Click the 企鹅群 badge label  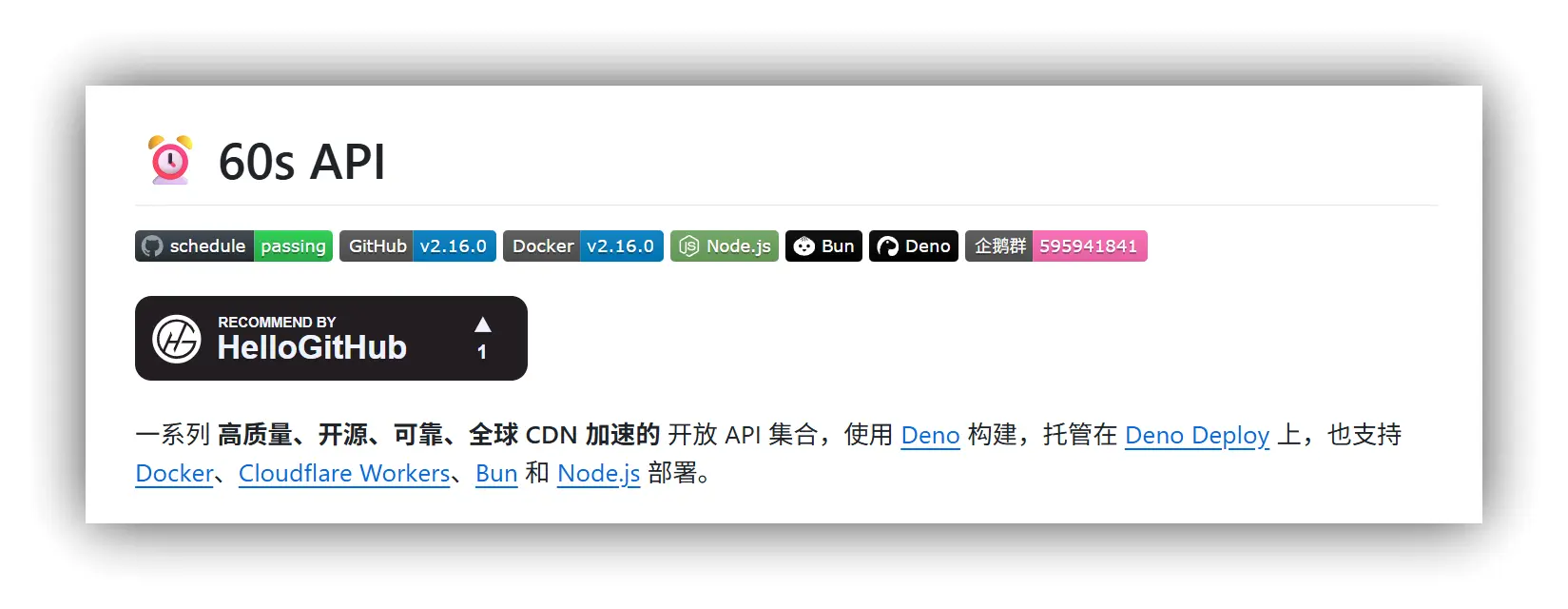(x=999, y=246)
